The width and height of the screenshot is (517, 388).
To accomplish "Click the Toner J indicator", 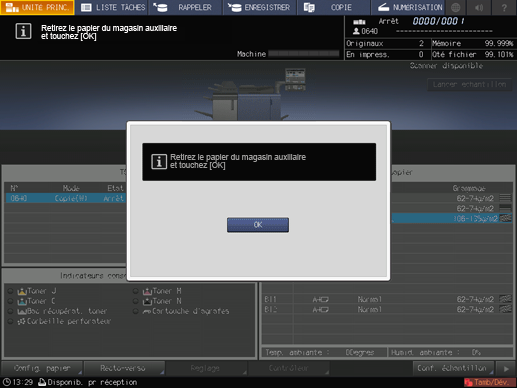I will 37,291.
